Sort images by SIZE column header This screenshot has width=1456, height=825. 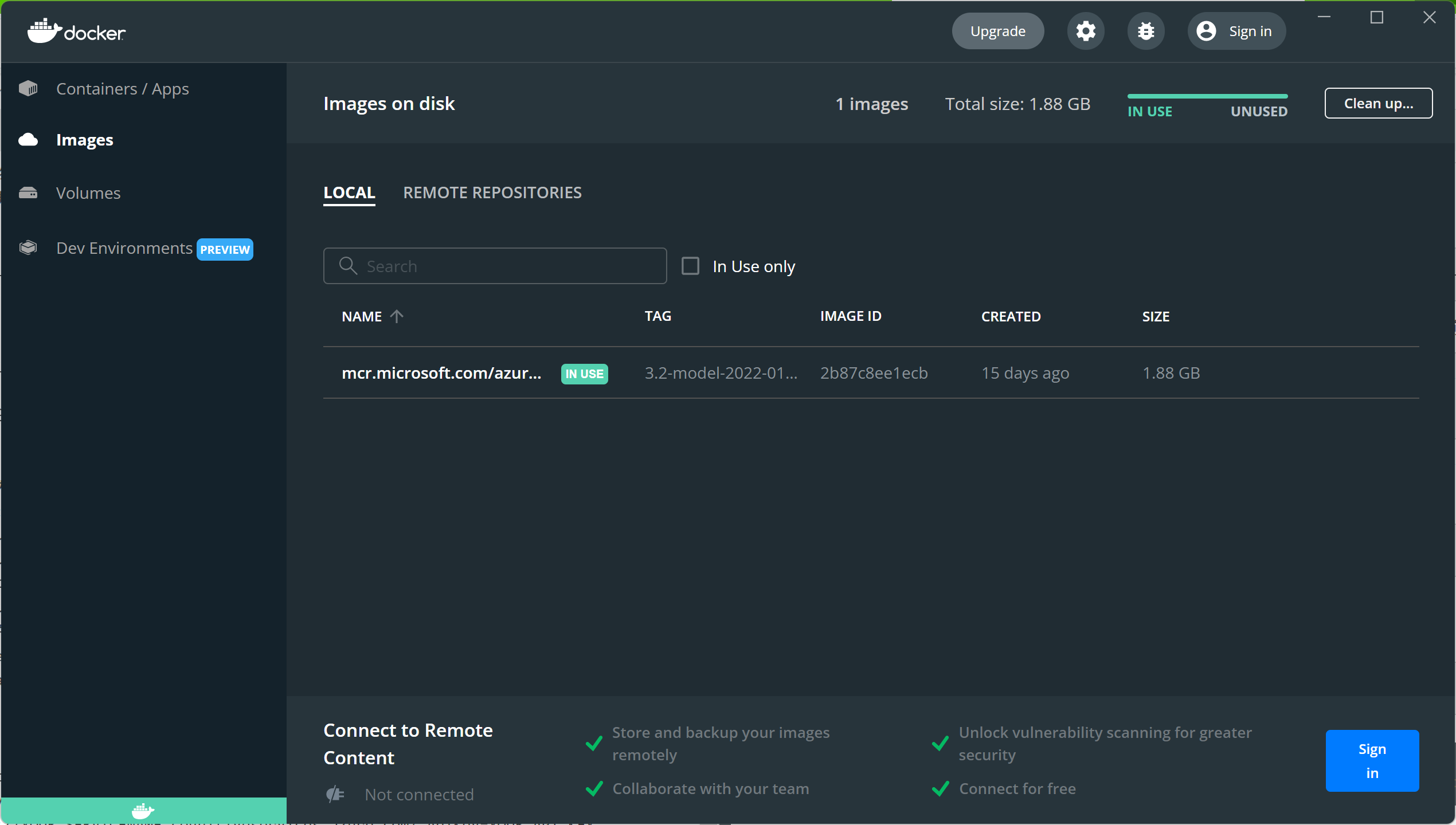click(x=1155, y=316)
